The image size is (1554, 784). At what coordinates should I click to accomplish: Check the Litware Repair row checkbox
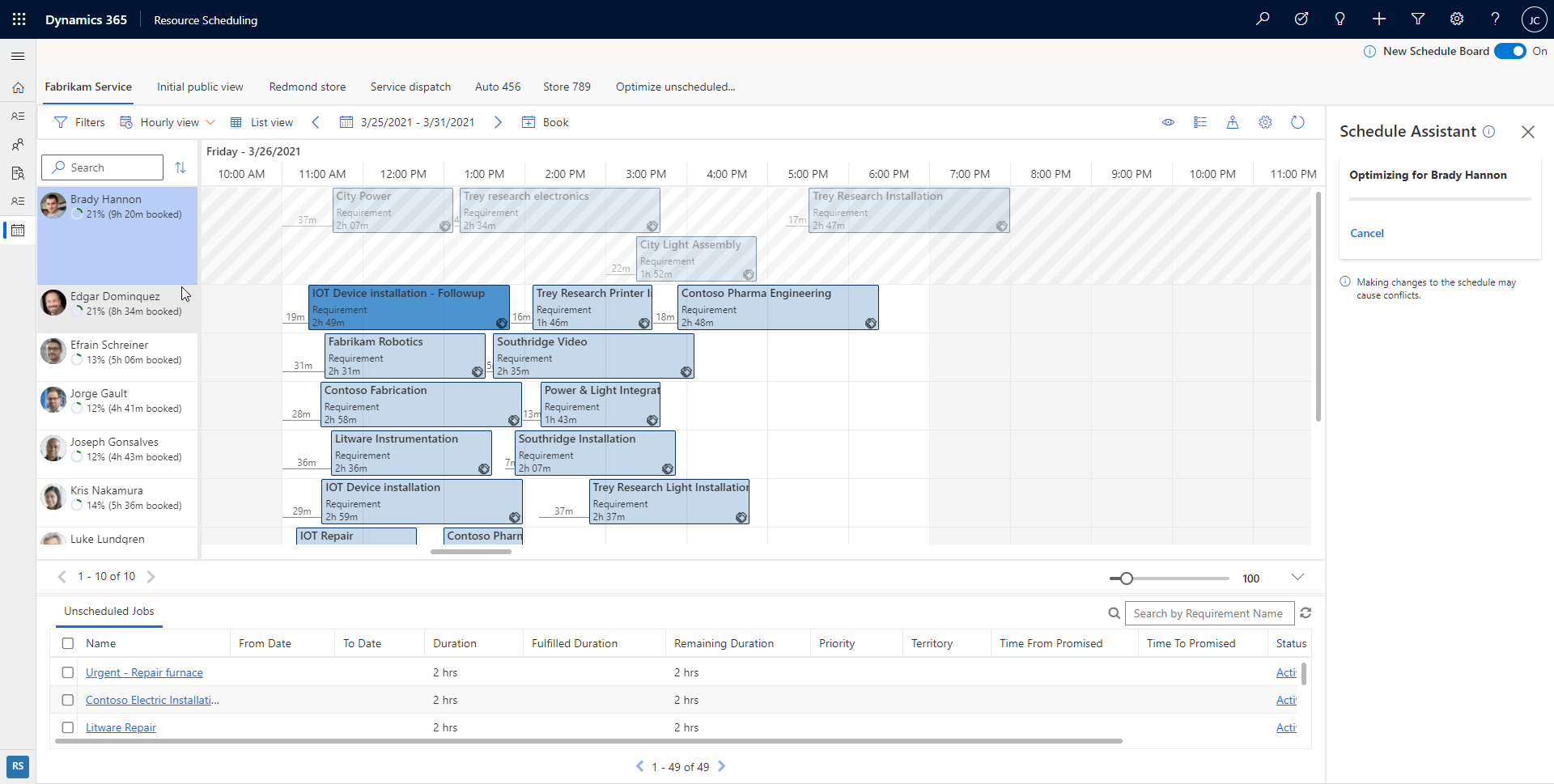coord(68,727)
